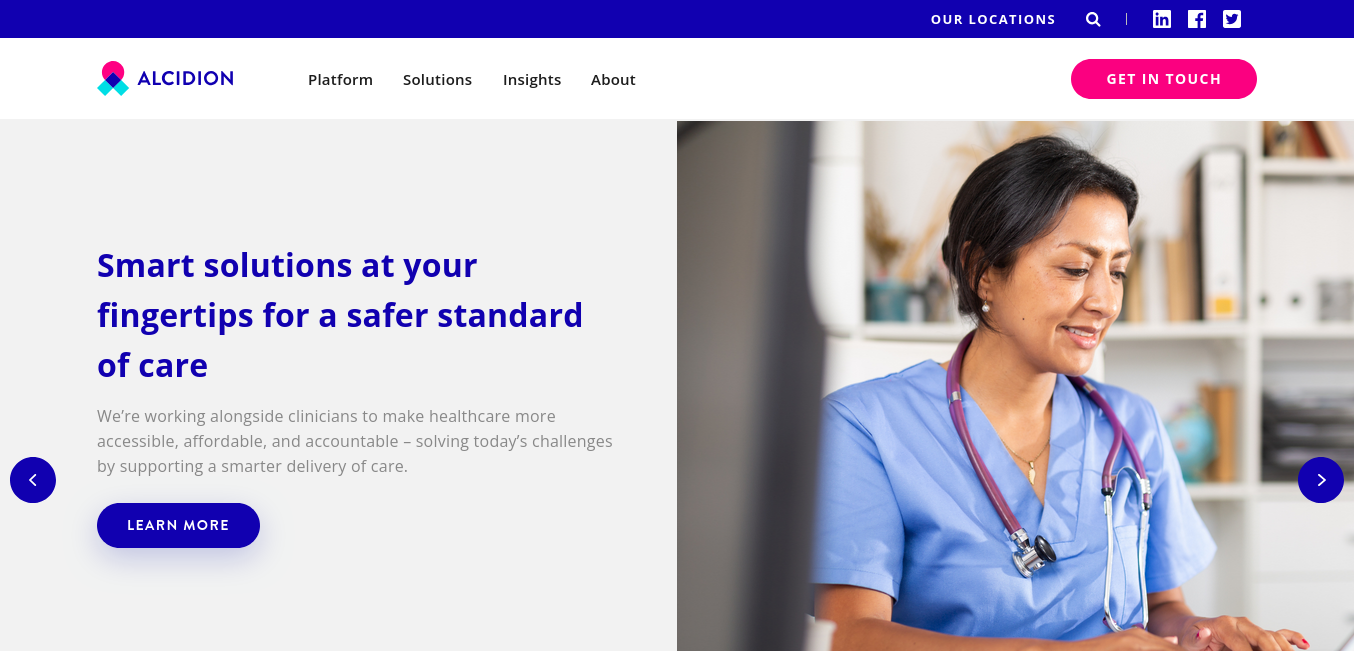Go to previous slide arrow
Screen dimensions: 1366x651
click(x=33, y=480)
